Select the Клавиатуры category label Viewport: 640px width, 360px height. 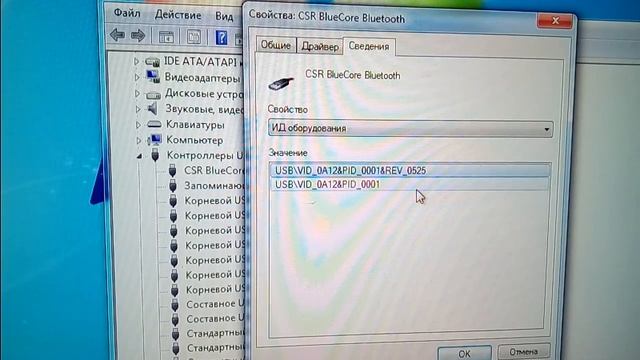(x=195, y=124)
